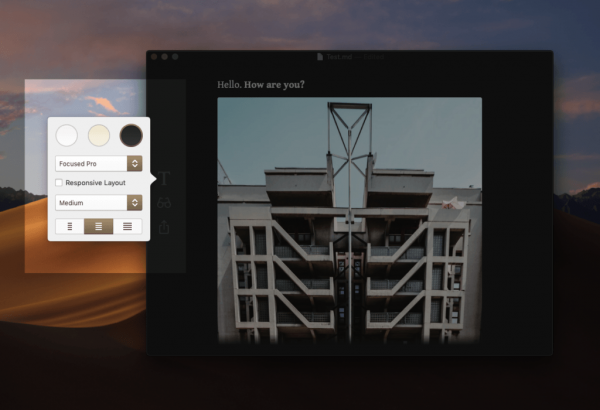Toggle the glasses preview mode icon
600x410 pixels.
[164, 203]
